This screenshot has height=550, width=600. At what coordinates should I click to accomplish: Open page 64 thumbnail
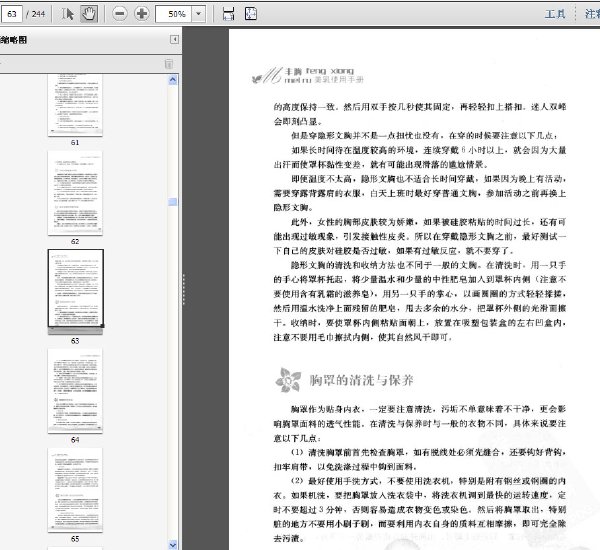75,391
